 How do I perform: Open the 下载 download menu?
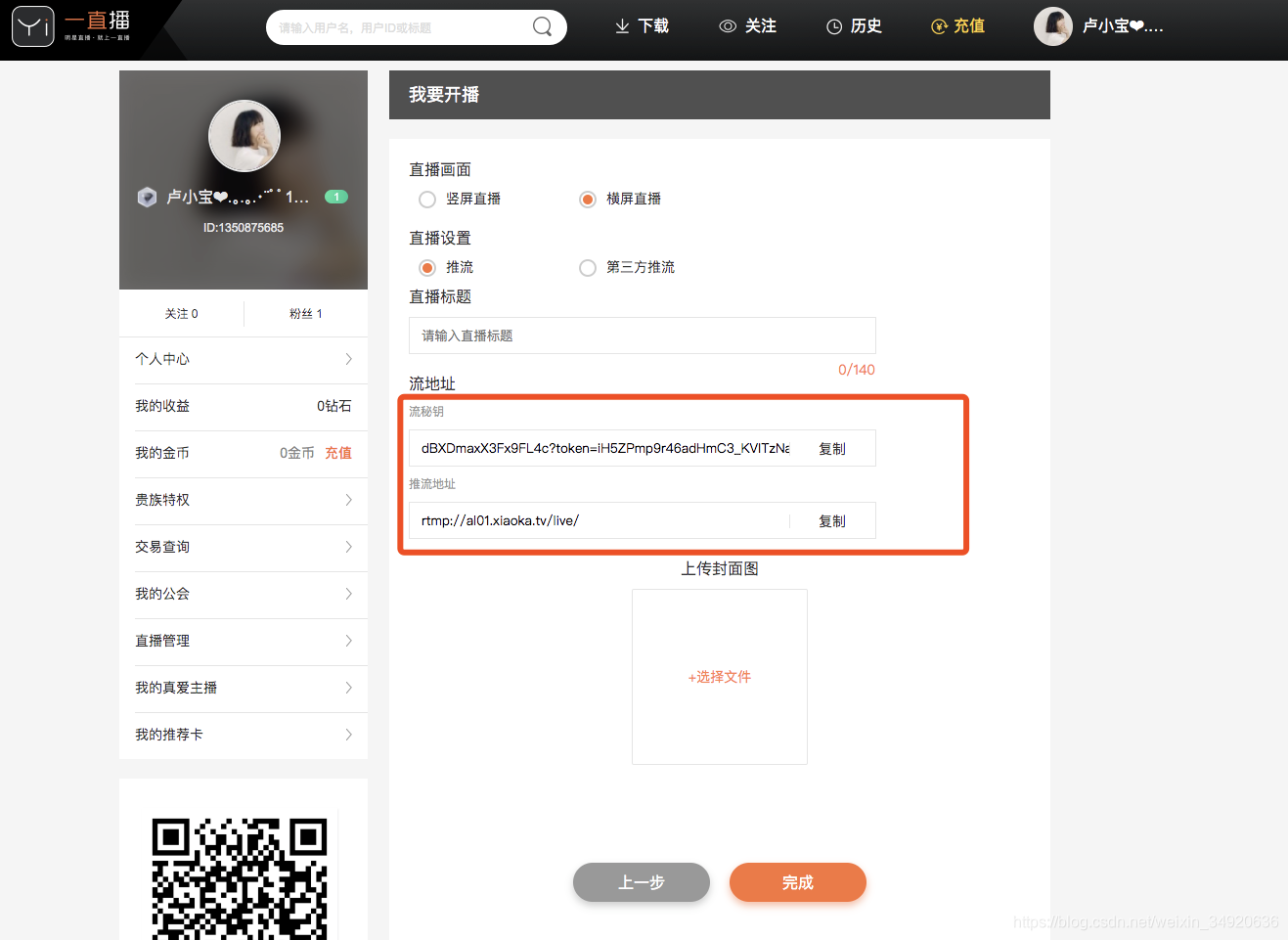(x=642, y=26)
